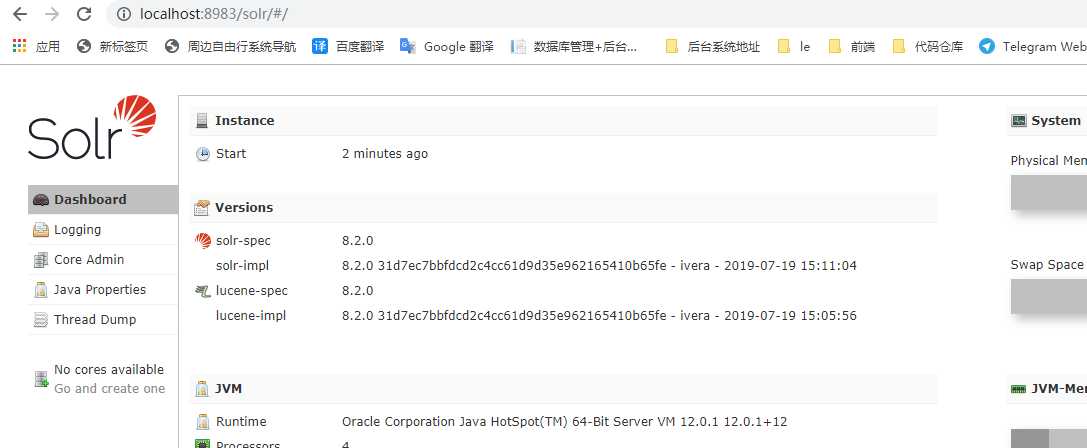Reload the page with refresh icon
Screen dimensions: 1087x448
(x=84, y=14)
